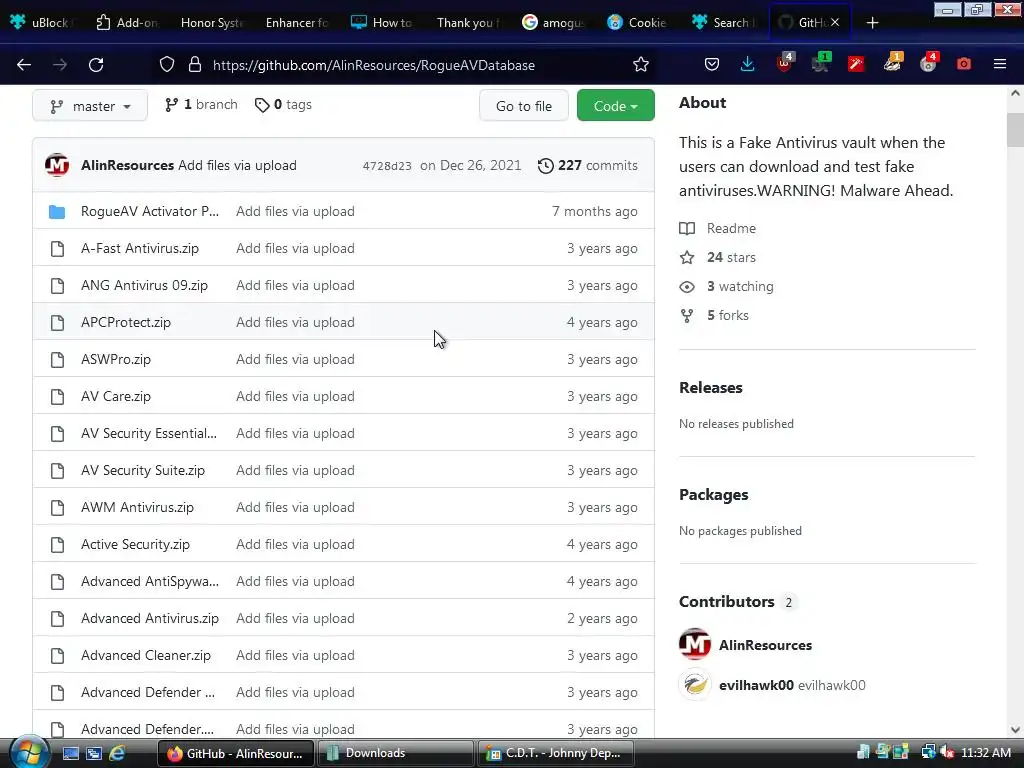1024x768 pixels.
Task: Reload the GitHub page
Action: pos(96,65)
